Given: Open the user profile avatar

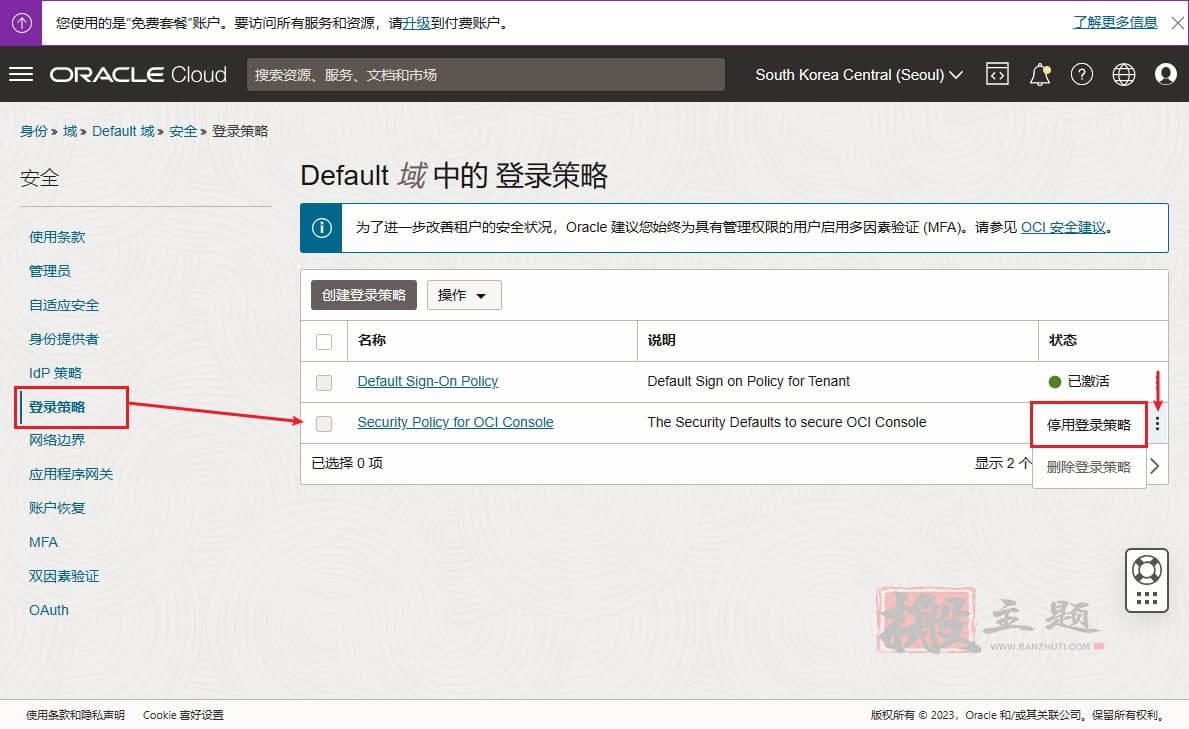Looking at the screenshot, I should point(1165,74).
